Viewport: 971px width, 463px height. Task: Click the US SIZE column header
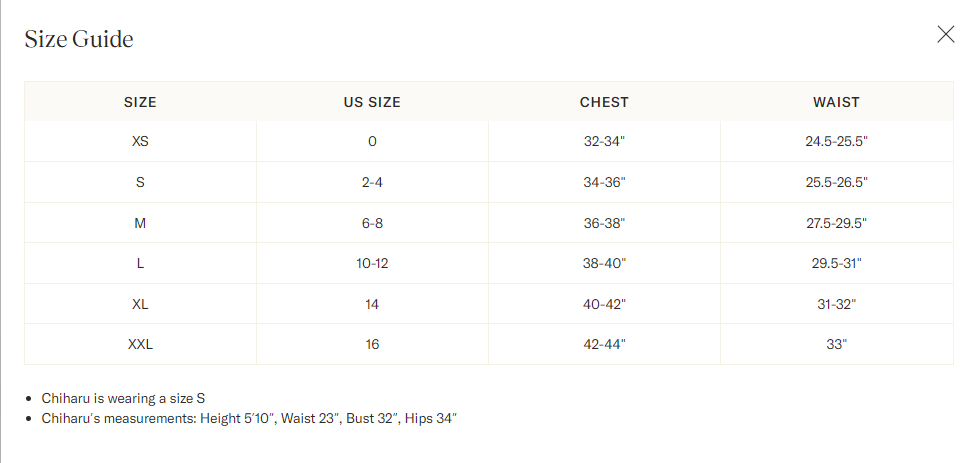pyautogui.click(x=372, y=102)
